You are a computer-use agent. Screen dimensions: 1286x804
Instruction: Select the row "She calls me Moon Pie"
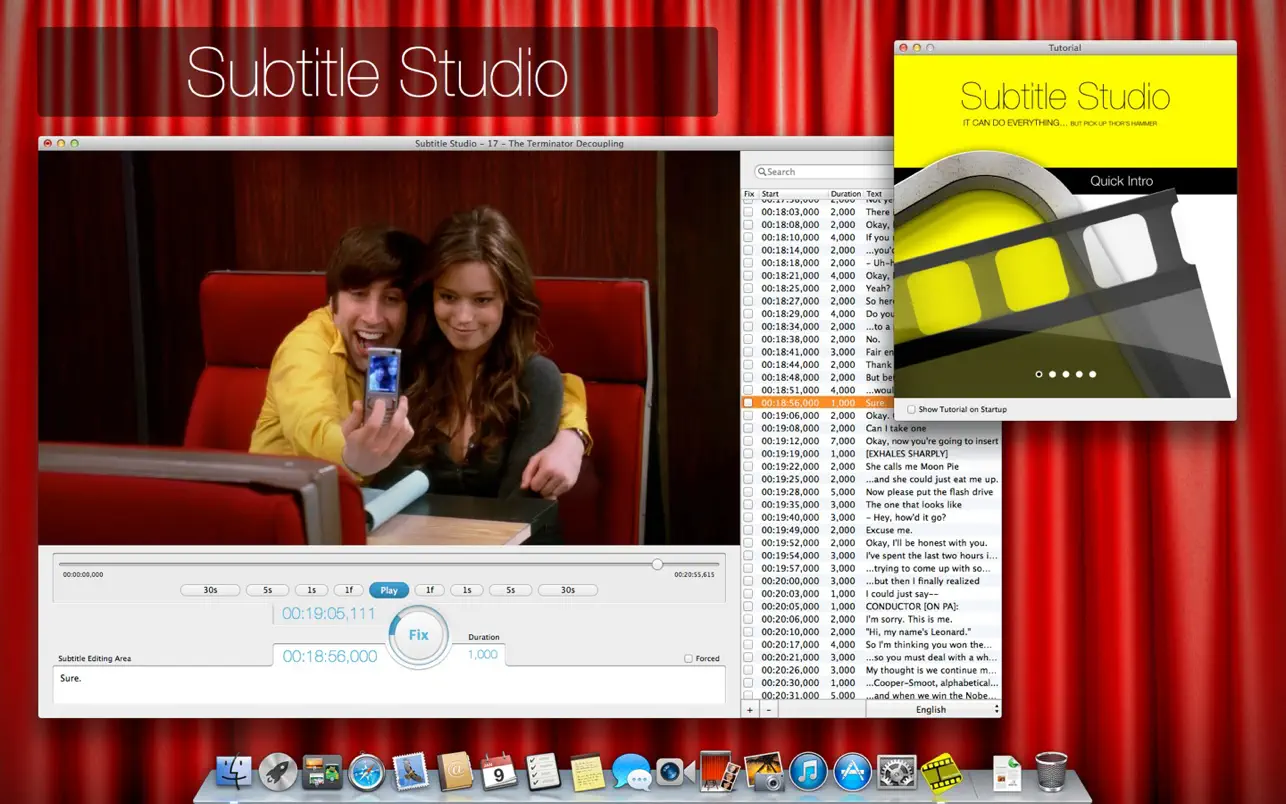870,466
